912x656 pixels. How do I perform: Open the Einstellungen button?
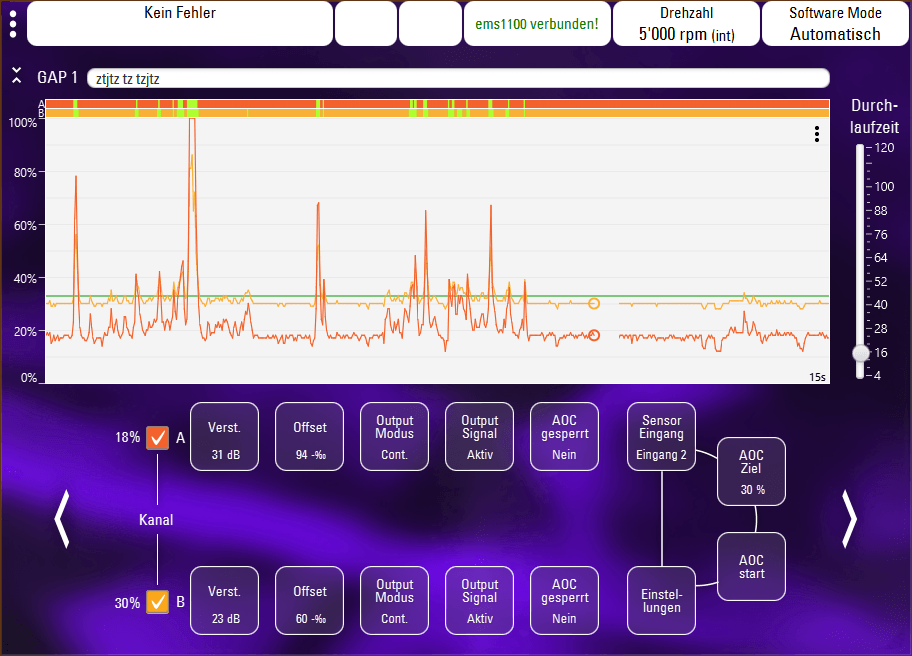point(661,601)
